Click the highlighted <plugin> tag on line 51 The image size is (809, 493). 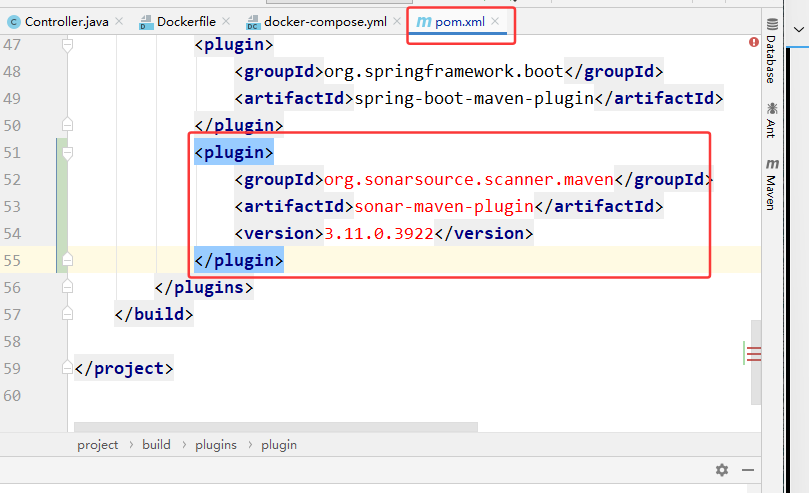234,153
